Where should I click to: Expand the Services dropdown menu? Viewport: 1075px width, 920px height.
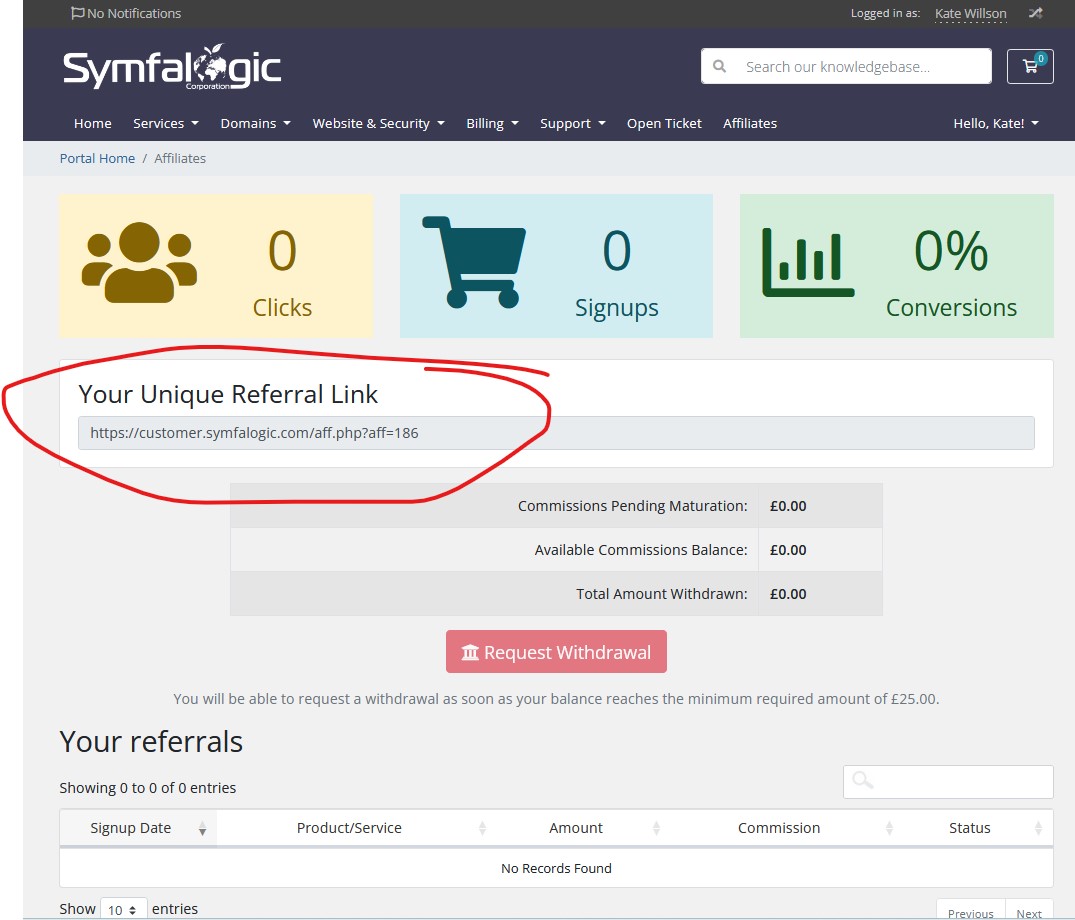pos(166,123)
